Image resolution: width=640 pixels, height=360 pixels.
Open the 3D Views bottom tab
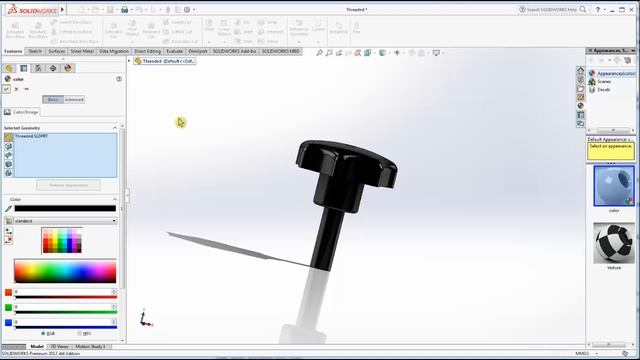(59, 347)
